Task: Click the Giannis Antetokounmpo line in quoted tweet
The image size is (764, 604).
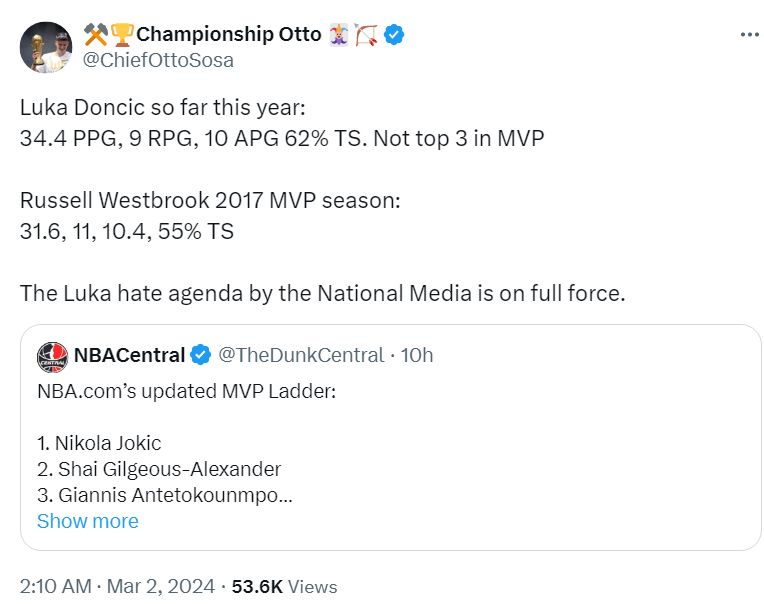Action: (x=164, y=495)
